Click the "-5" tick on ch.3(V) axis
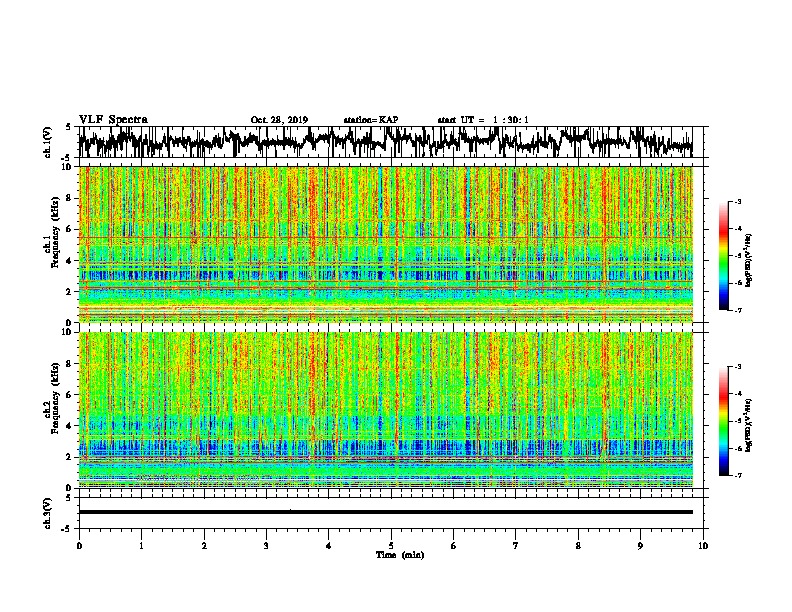The width and height of the screenshot is (792, 612). tap(66, 529)
